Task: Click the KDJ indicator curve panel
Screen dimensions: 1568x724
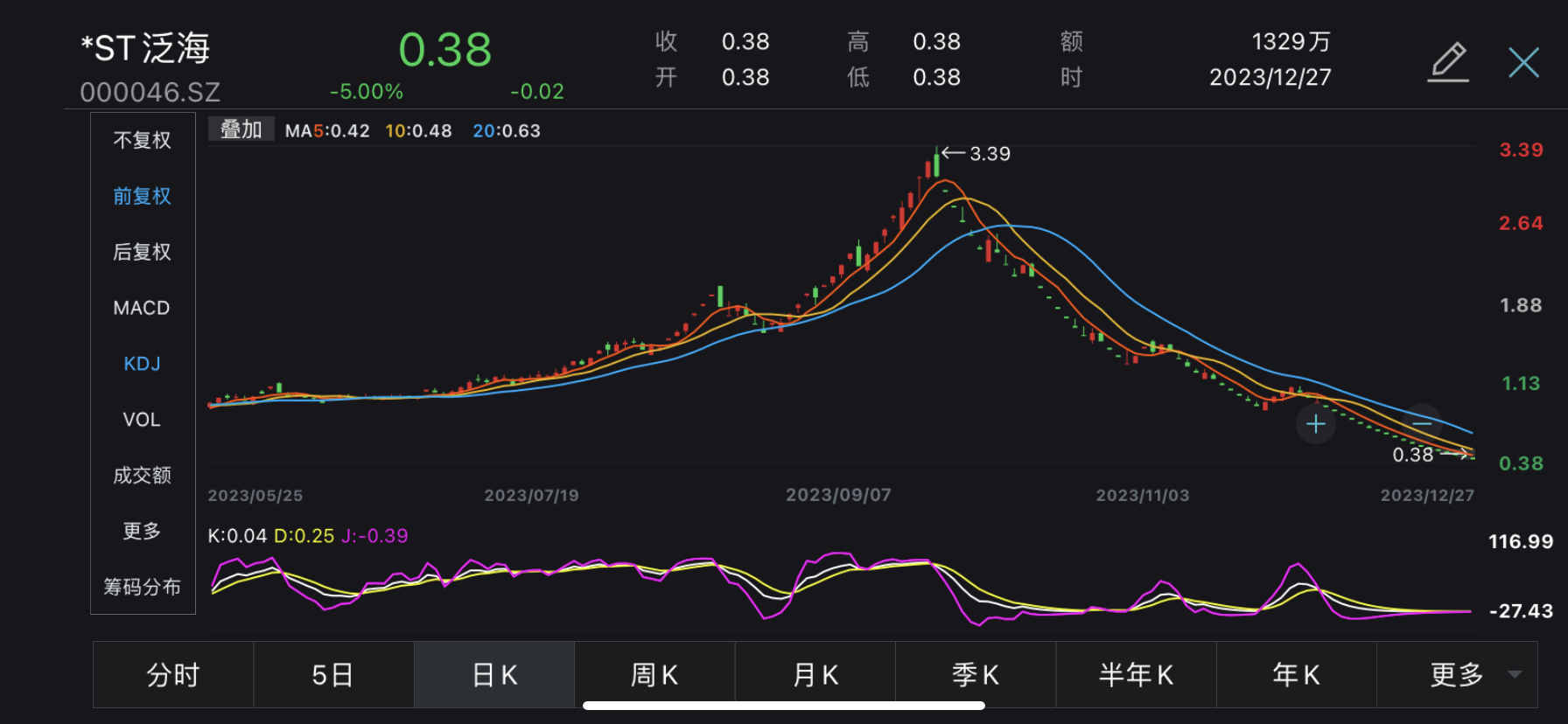Action: [840, 586]
